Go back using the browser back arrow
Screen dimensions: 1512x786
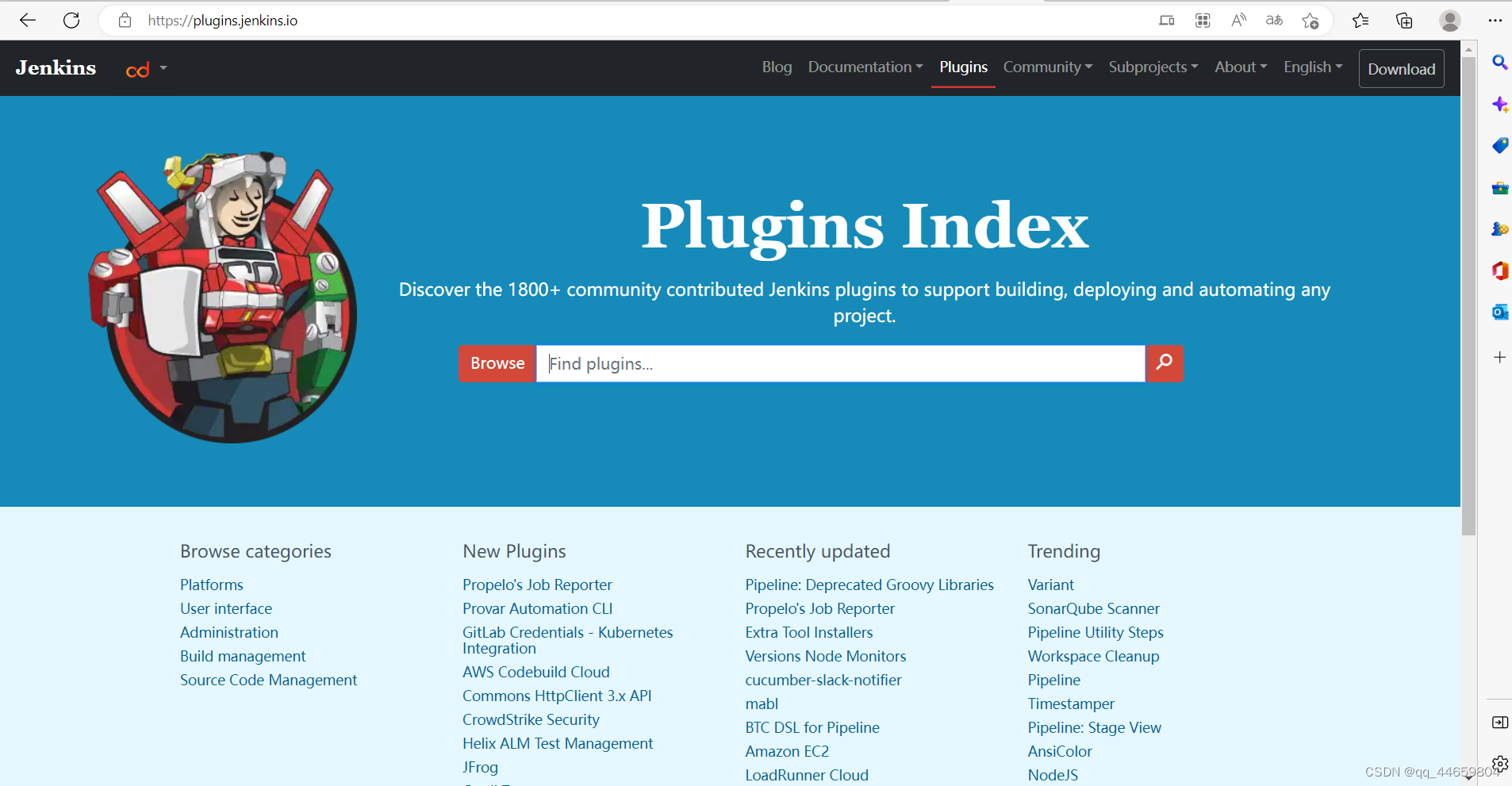[28, 21]
